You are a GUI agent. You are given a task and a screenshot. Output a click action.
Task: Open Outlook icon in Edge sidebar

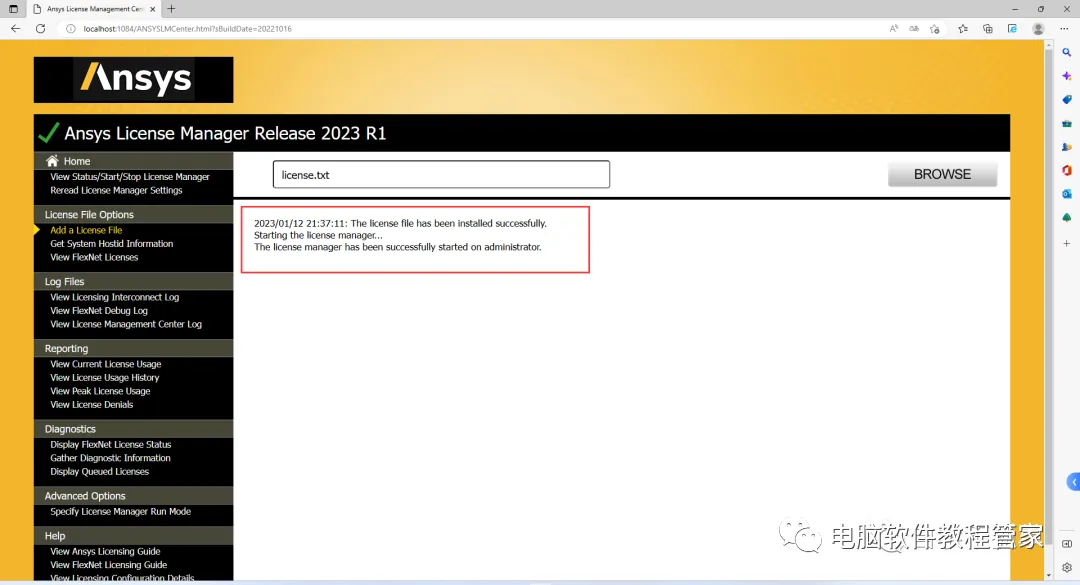tap(1067, 194)
